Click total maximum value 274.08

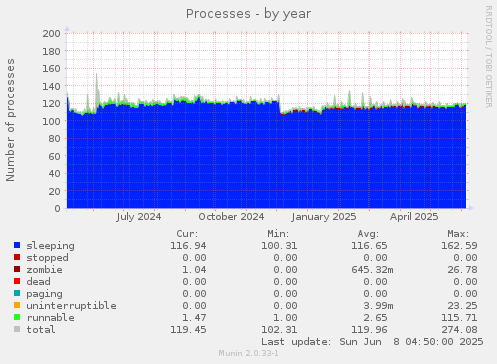[x=459, y=330]
